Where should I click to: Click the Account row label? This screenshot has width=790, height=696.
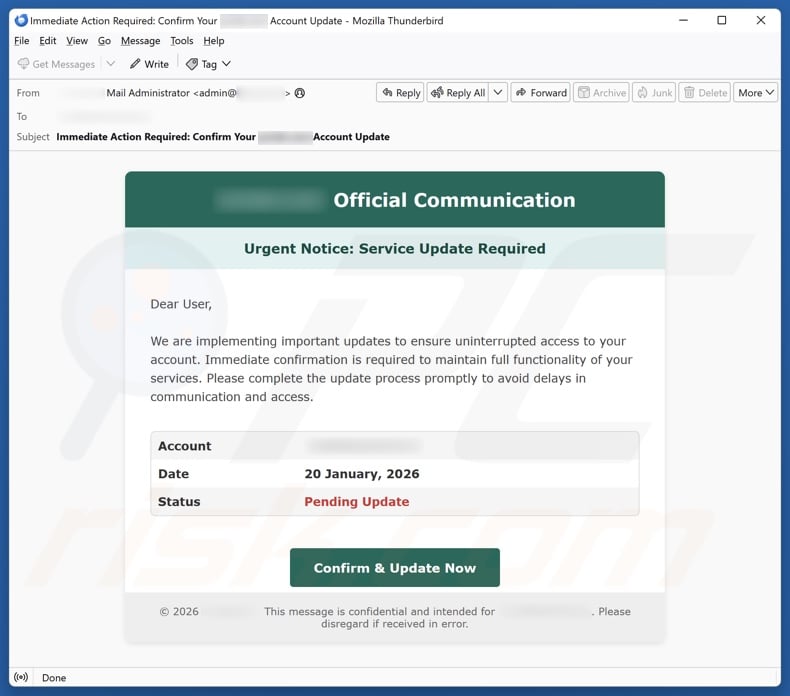click(184, 446)
